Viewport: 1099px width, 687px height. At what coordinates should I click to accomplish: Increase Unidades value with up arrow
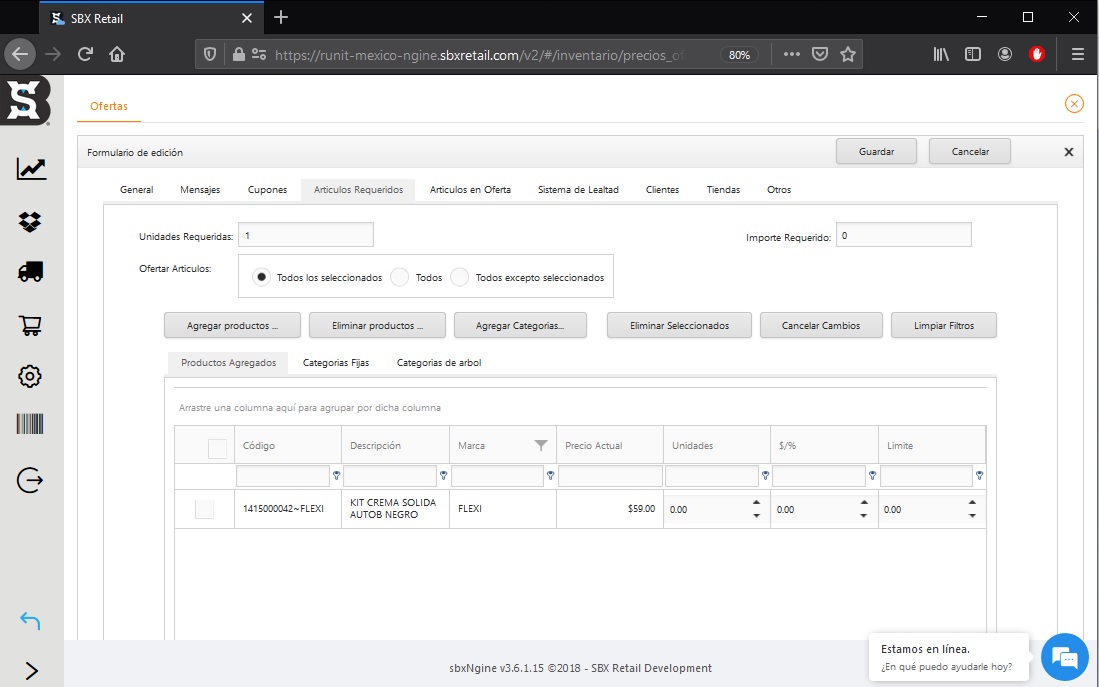[x=756, y=503]
